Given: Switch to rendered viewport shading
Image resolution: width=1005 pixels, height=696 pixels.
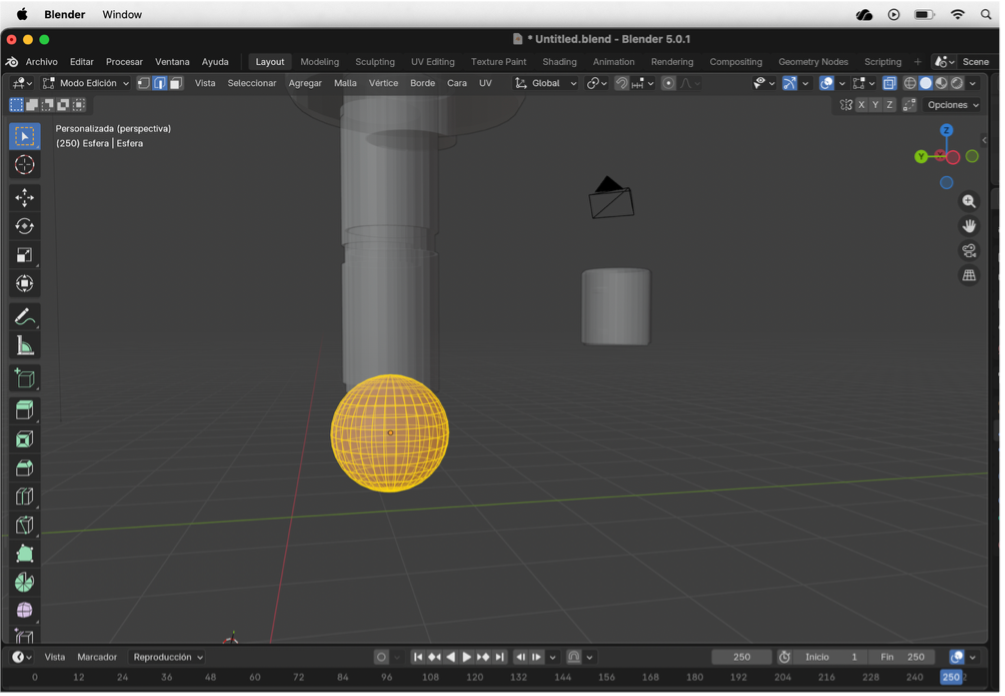Looking at the screenshot, I should (x=955, y=83).
